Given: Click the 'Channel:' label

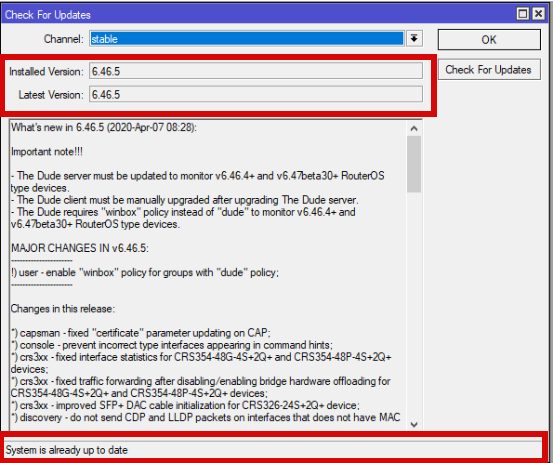Looking at the screenshot, I should [x=63, y=39].
